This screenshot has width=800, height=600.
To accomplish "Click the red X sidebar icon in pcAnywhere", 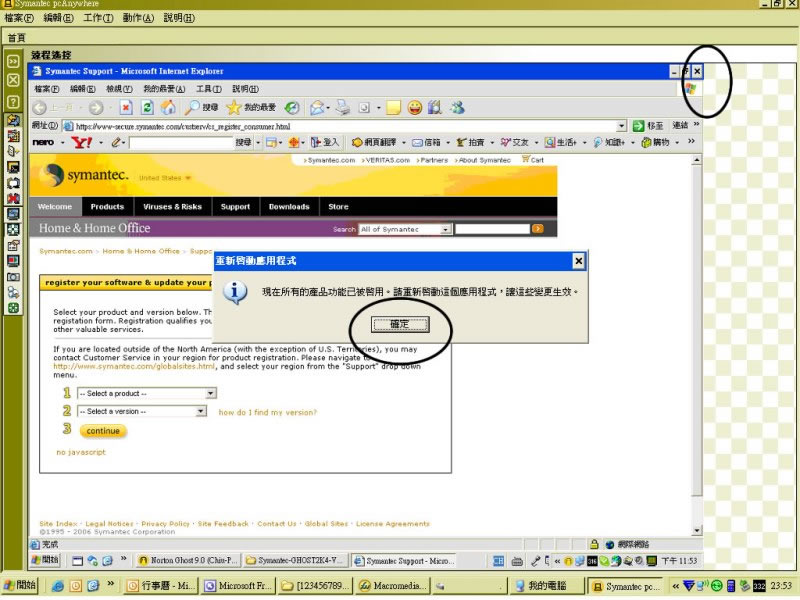I will 13,198.
